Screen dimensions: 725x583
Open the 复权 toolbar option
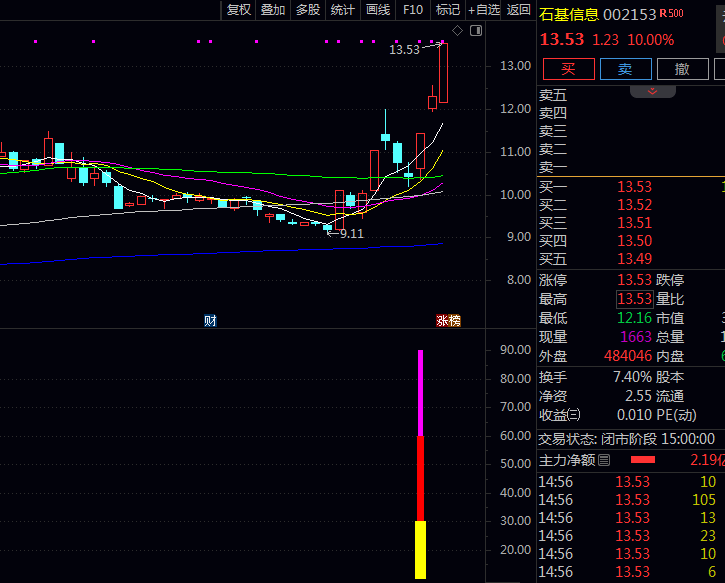click(239, 10)
